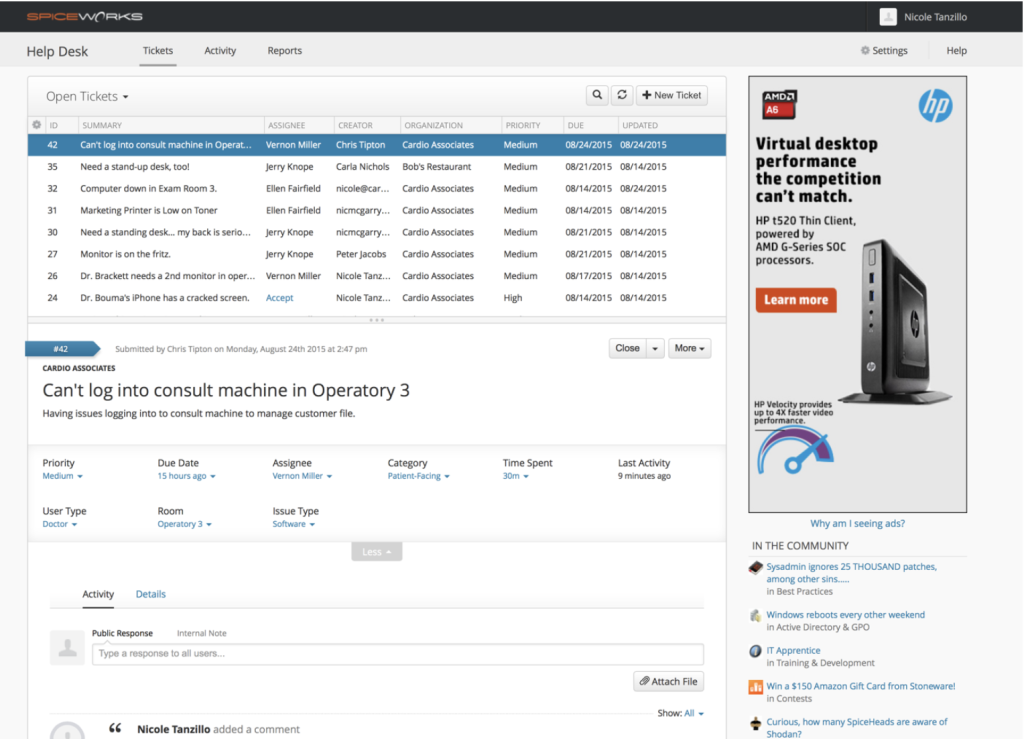Click the response text input field
The height and width of the screenshot is (739, 1024).
(x=397, y=654)
